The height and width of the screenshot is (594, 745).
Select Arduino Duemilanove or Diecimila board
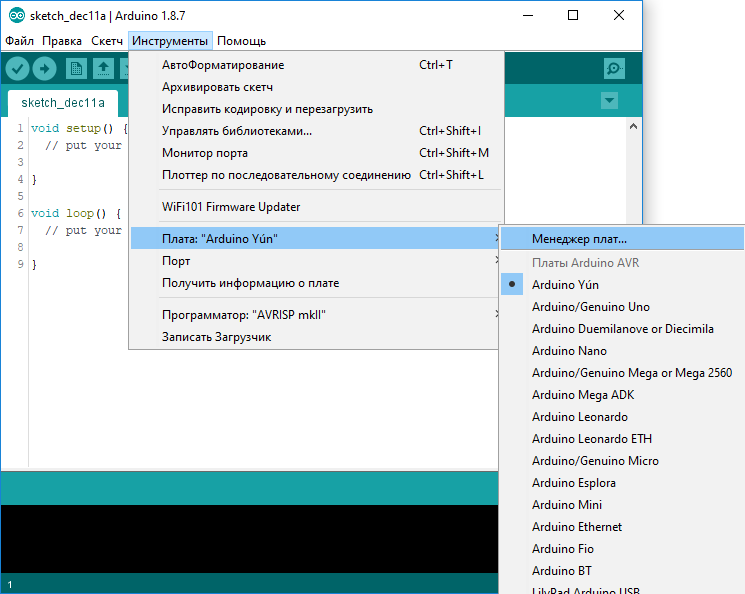[622, 329]
